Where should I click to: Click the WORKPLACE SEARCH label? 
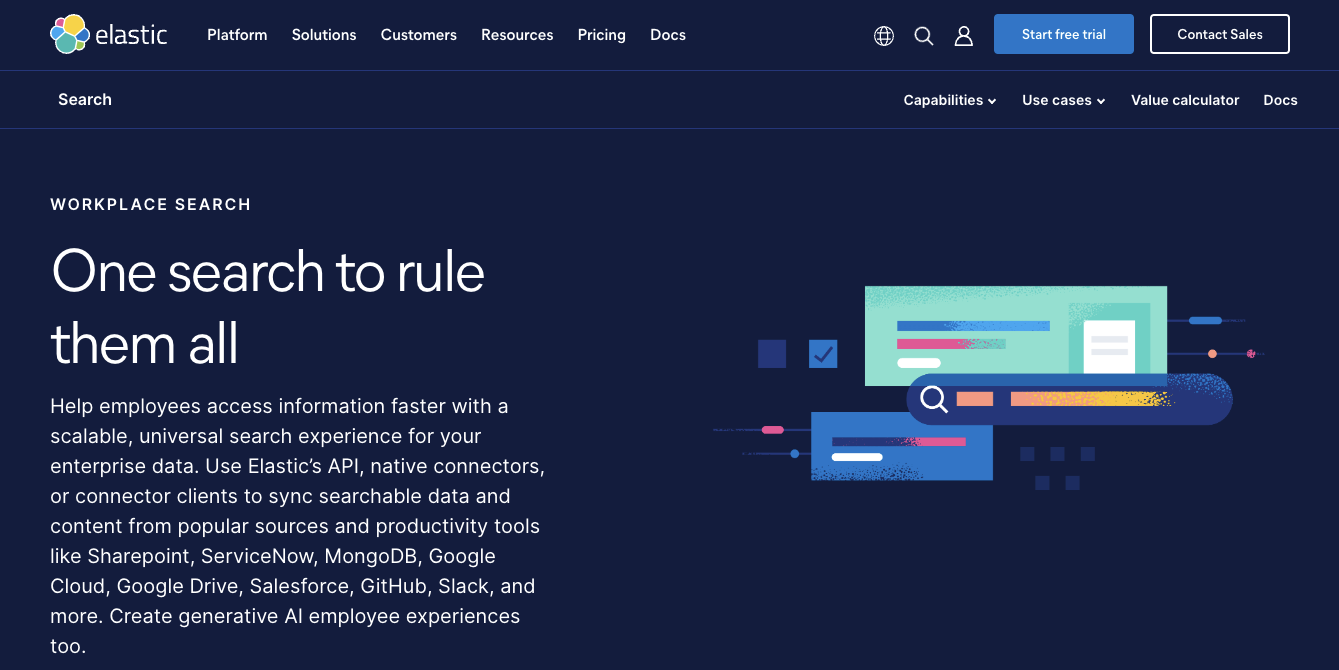pyautogui.click(x=151, y=204)
